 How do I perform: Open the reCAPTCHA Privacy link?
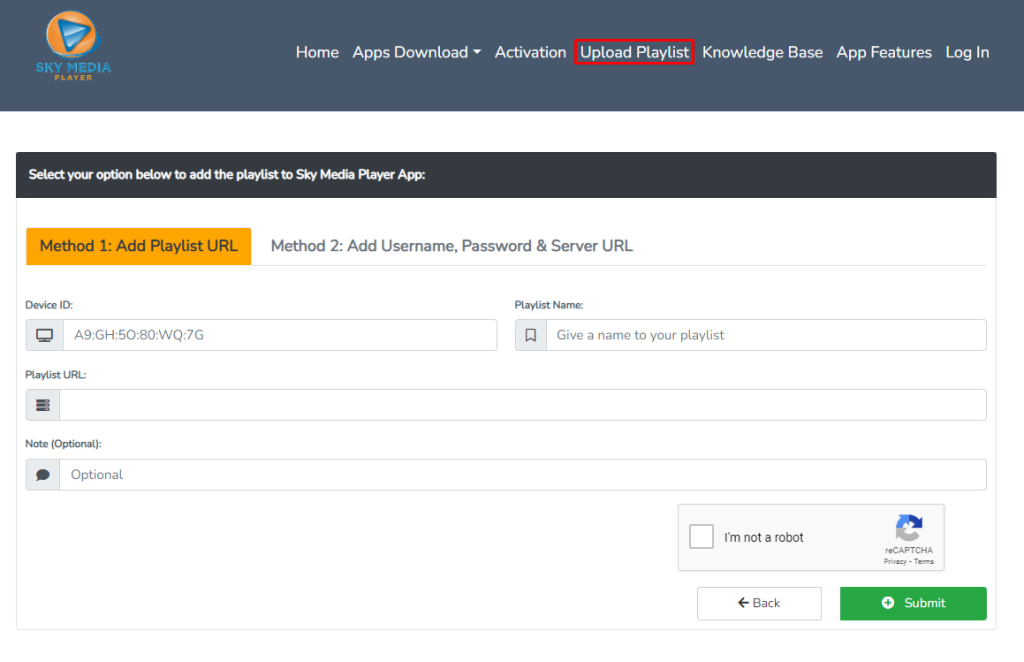pyautogui.click(x=894, y=562)
